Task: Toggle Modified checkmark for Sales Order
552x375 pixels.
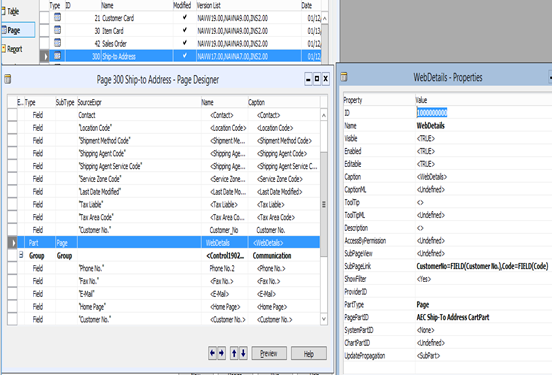Action: pos(184,43)
